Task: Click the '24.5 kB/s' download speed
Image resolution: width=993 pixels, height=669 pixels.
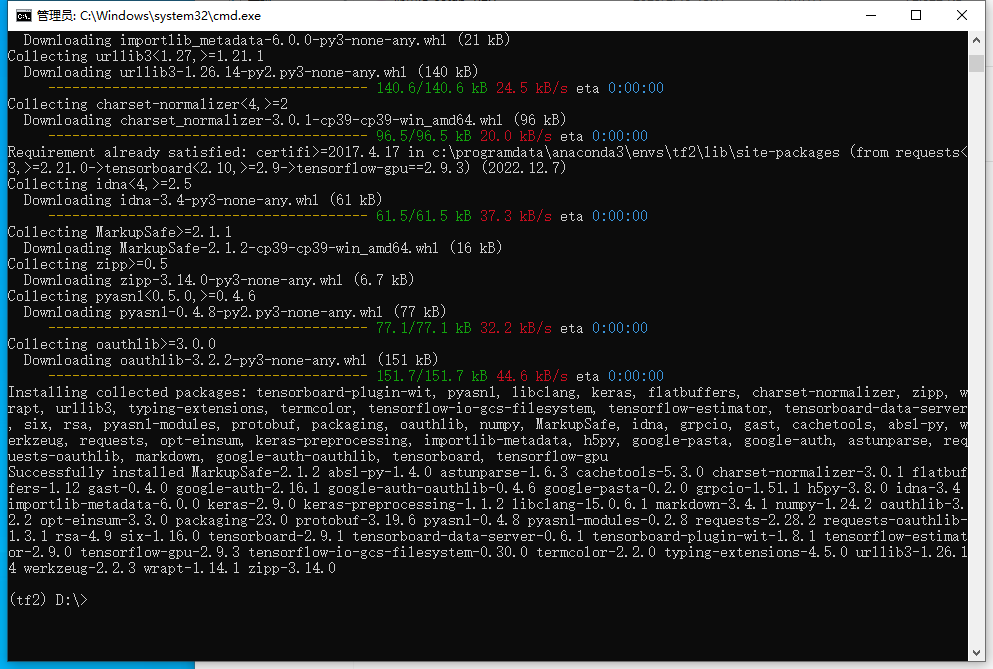Action: tap(531, 88)
